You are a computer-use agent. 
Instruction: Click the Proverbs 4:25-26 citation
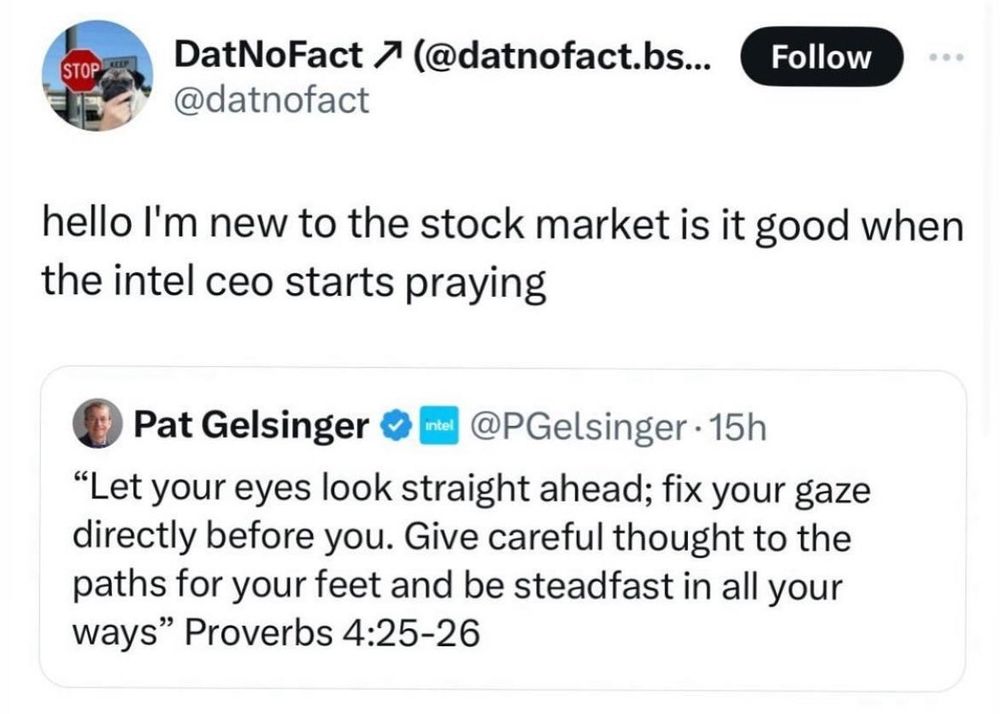(x=334, y=634)
